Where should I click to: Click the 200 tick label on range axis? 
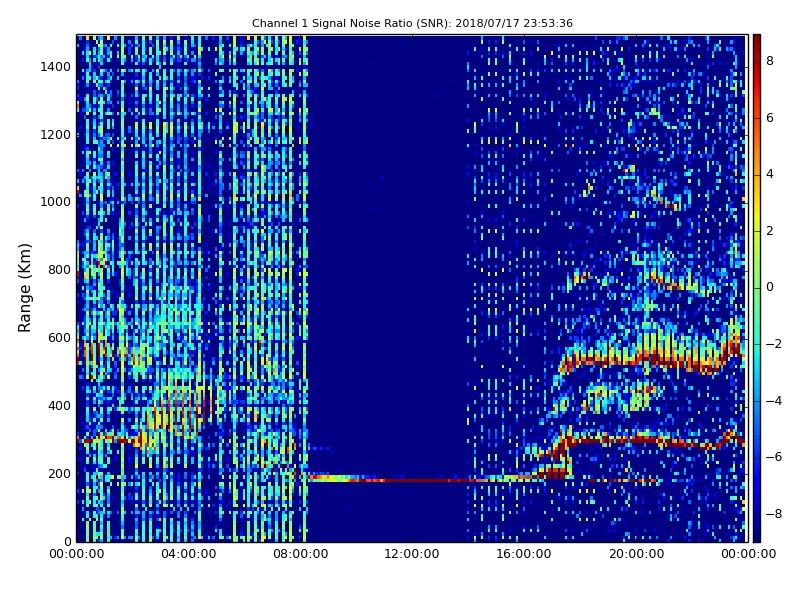click(59, 473)
